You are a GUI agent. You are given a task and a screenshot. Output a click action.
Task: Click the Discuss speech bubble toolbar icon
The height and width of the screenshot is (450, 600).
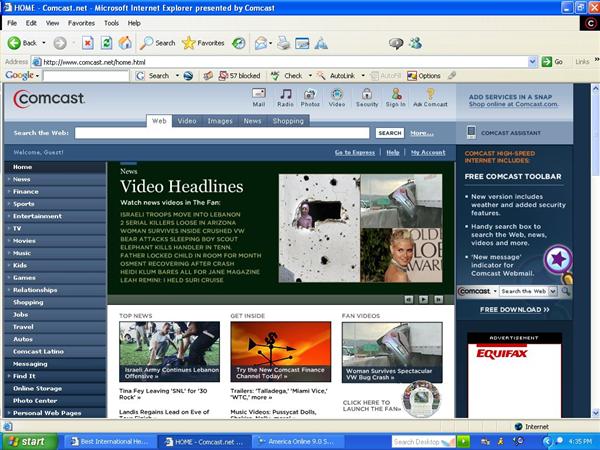[x=396, y=44]
